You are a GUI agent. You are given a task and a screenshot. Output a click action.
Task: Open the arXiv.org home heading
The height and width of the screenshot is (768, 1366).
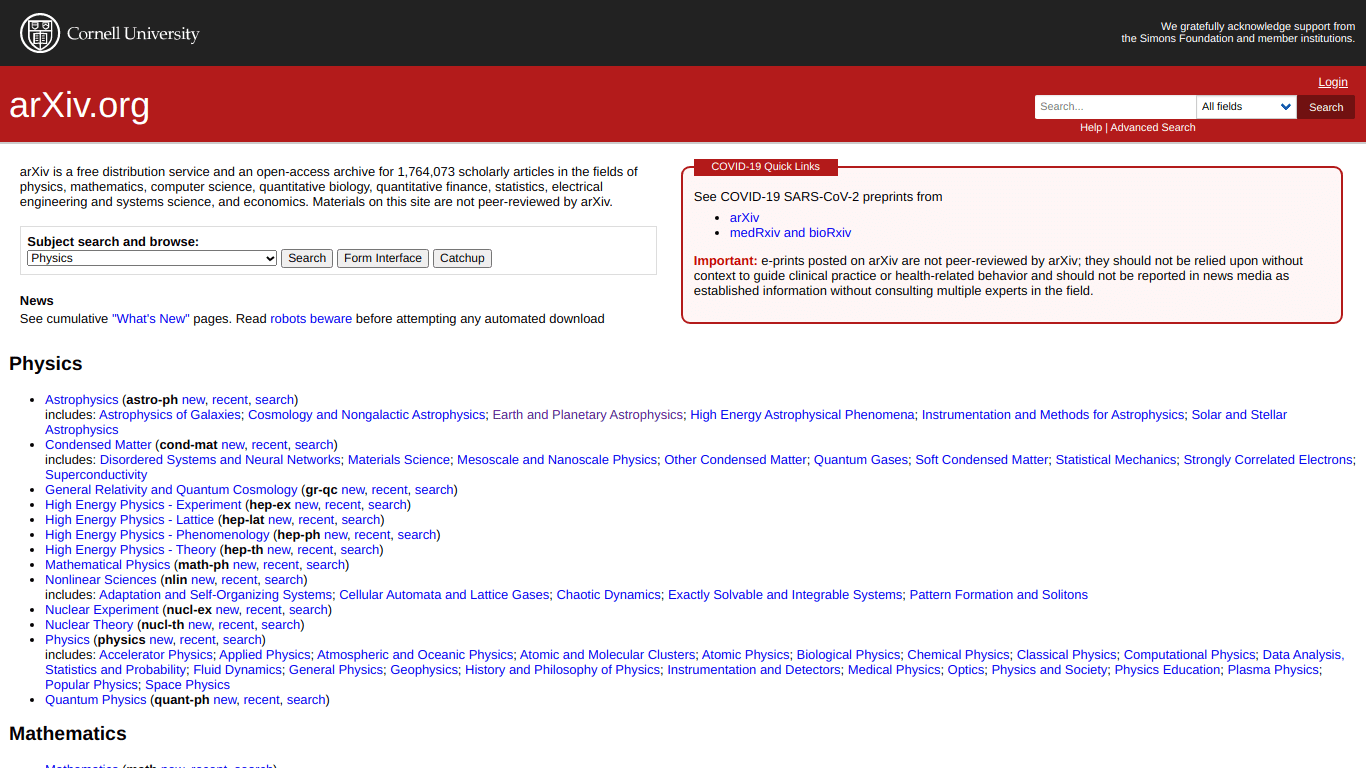tap(80, 105)
